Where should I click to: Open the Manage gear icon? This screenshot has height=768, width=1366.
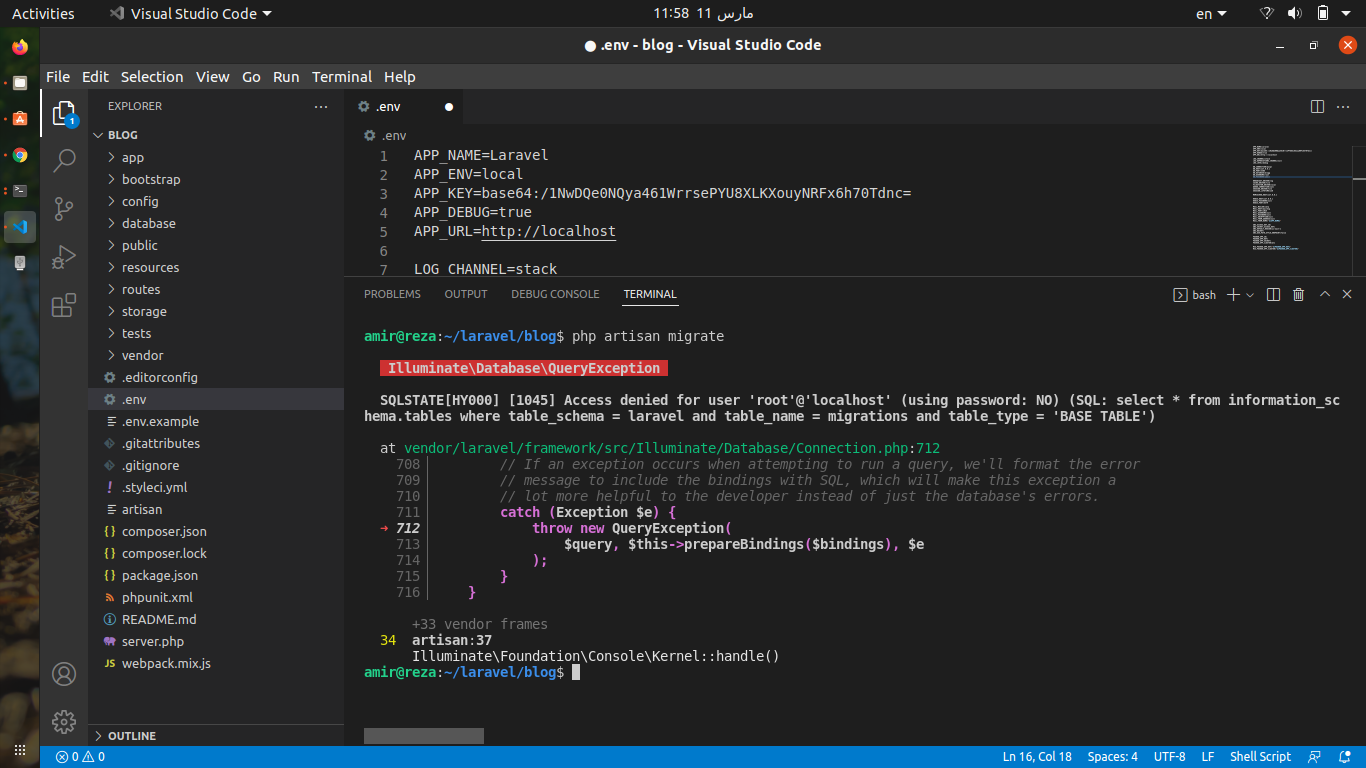click(x=64, y=721)
